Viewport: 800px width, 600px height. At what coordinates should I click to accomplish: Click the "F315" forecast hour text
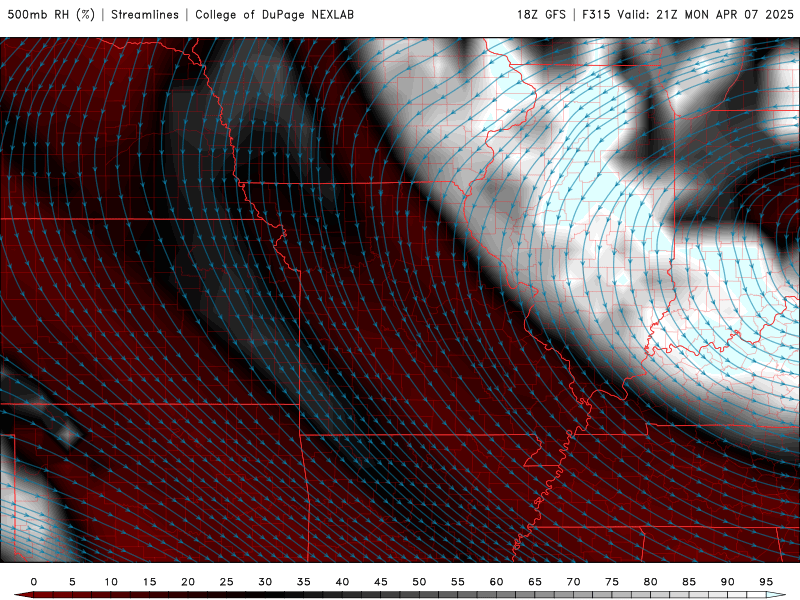pos(596,15)
